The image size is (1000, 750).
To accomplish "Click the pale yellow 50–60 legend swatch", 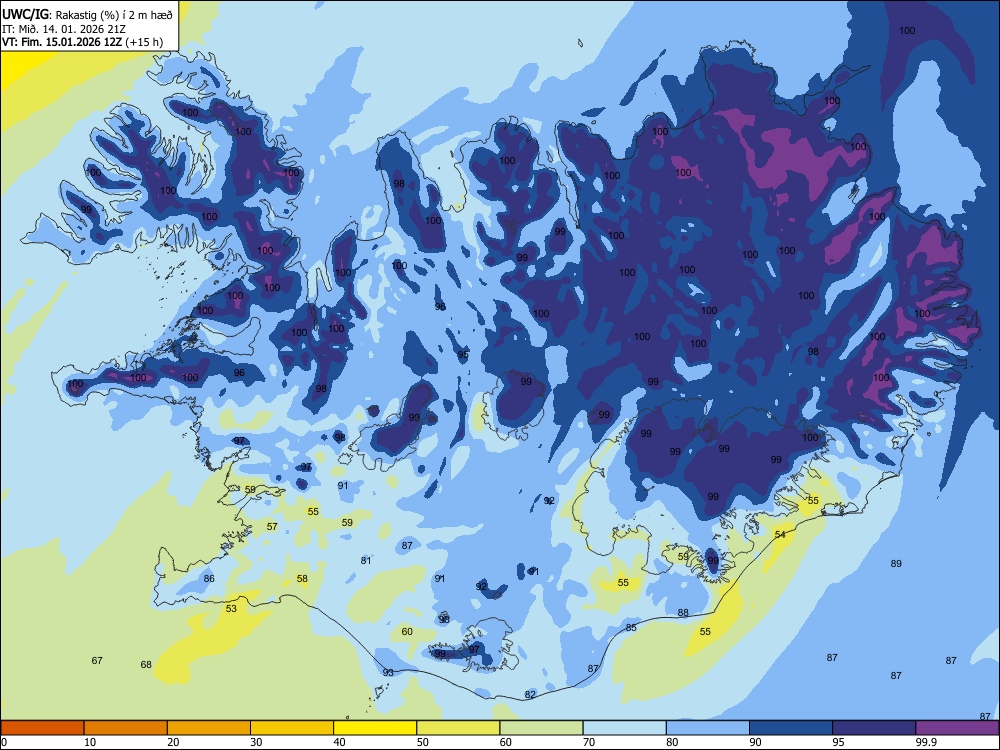I will pyautogui.click(x=458, y=728).
